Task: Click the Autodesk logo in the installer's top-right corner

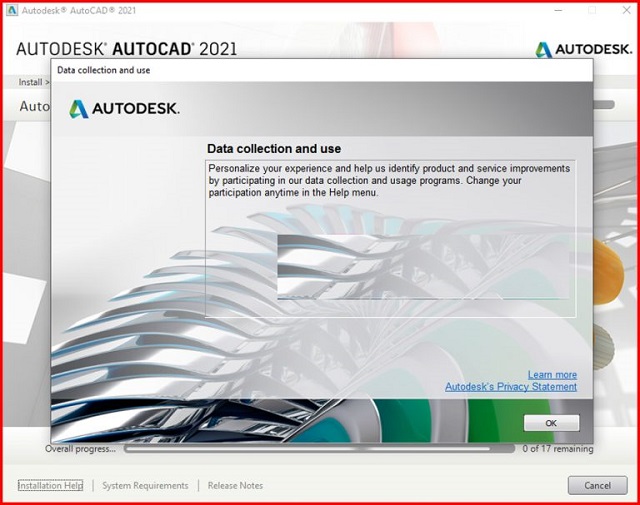Action: 584,49
